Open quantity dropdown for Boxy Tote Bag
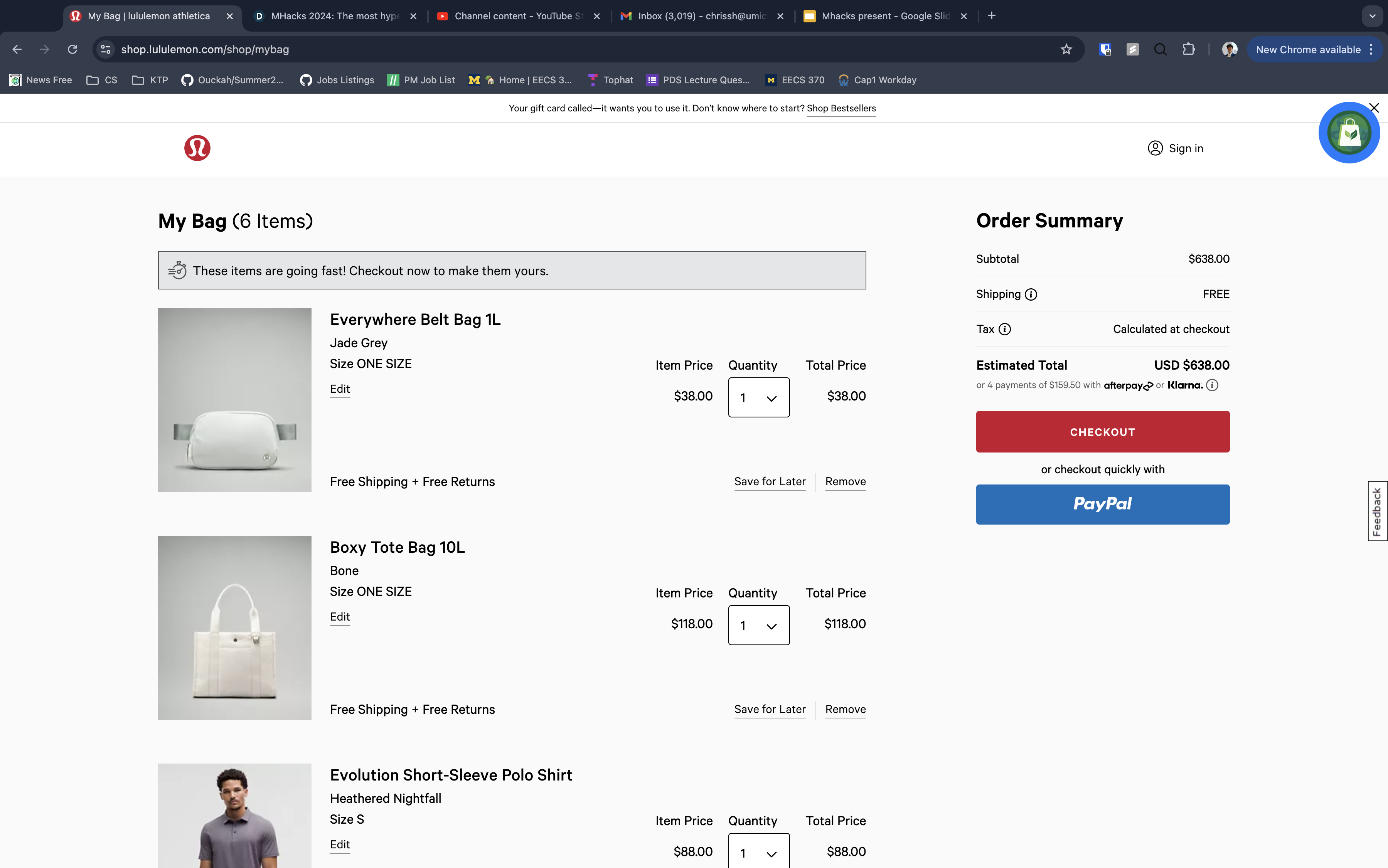Screen dimensions: 1388x868 pos(758,625)
